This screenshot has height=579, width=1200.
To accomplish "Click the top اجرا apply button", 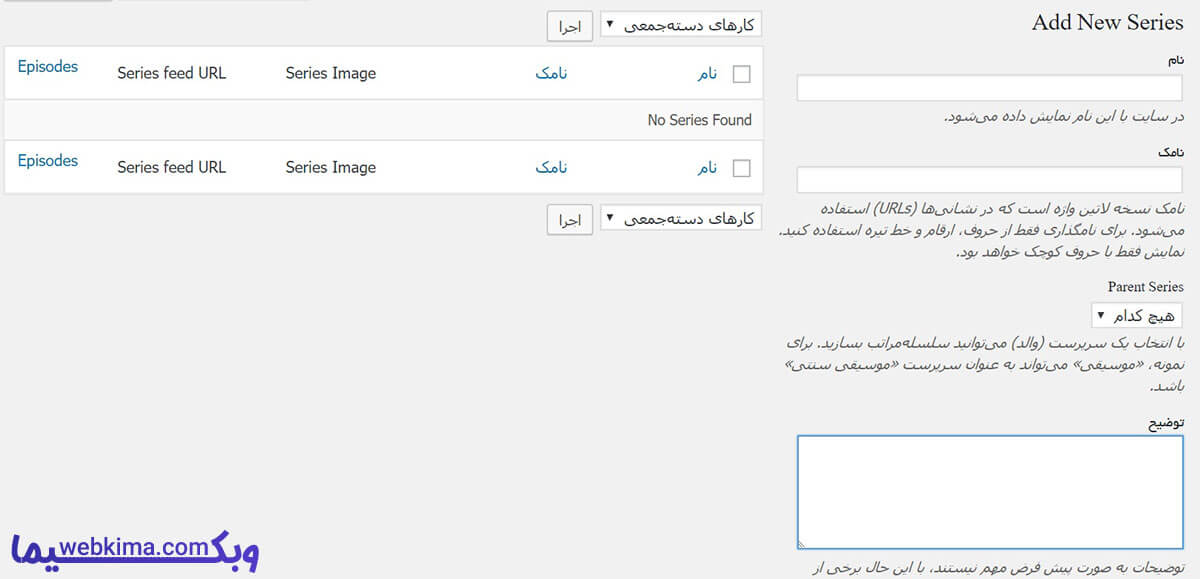I will coord(570,26).
